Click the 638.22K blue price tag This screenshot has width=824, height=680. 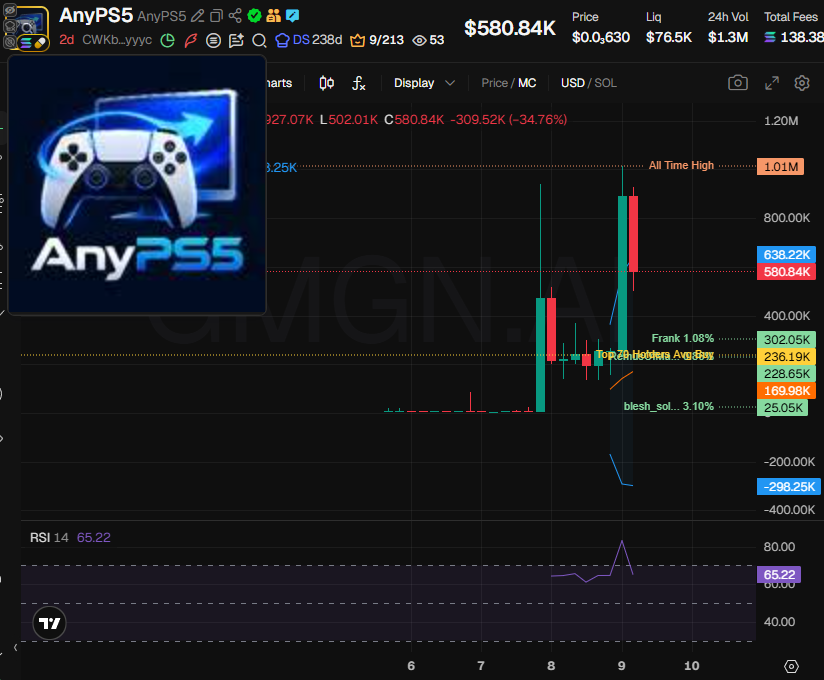coord(786,254)
